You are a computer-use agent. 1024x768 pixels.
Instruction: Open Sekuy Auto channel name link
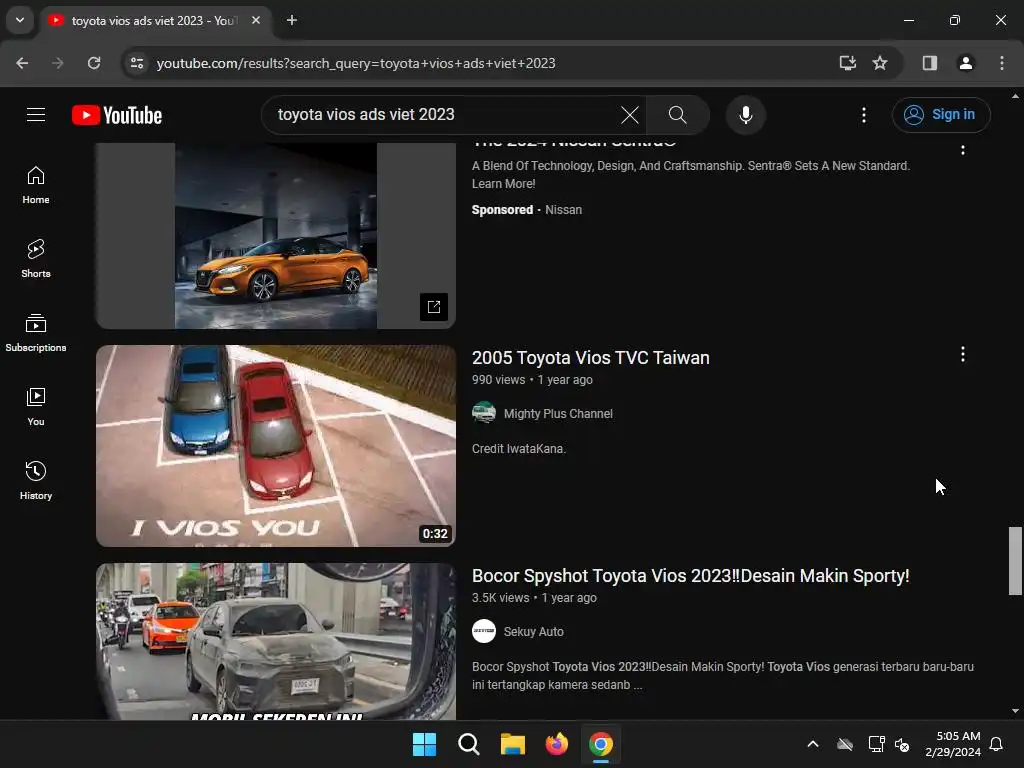tap(533, 632)
